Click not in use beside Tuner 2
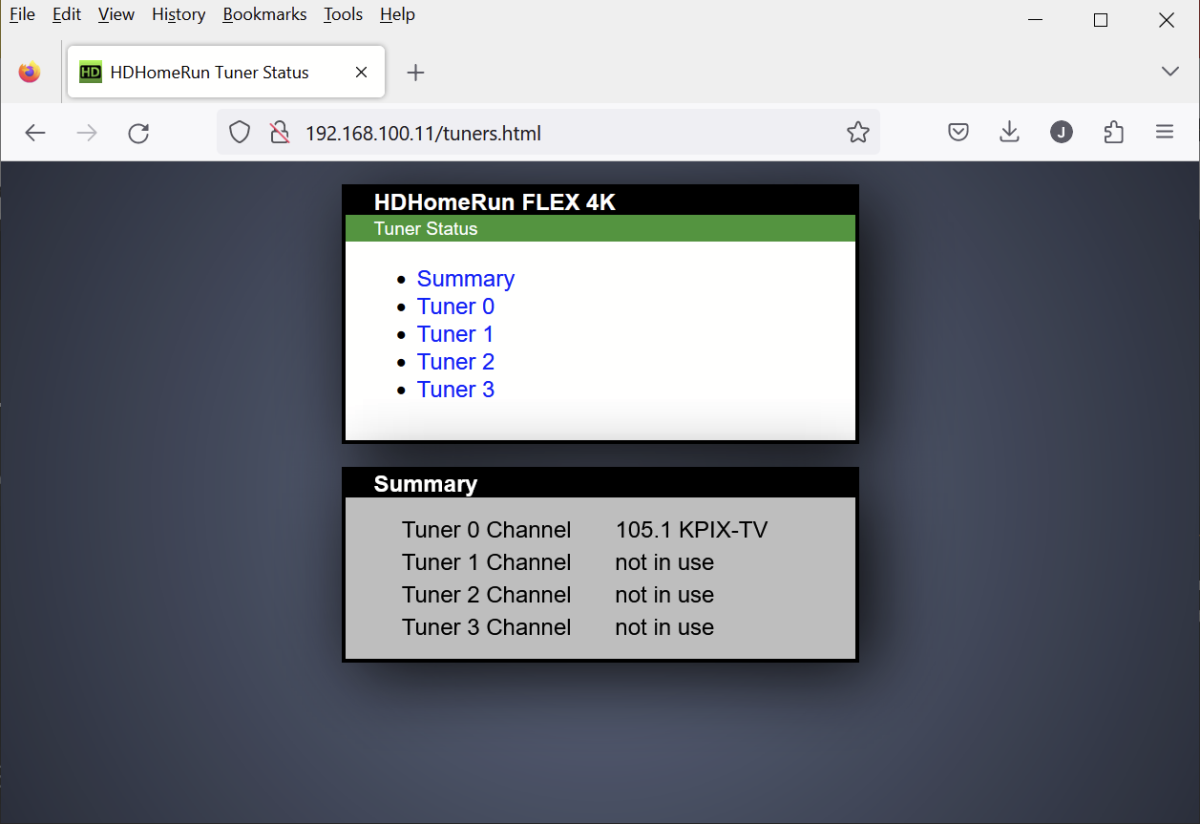Image resolution: width=1200 pixels, height=824 pixels. [665, 595]
